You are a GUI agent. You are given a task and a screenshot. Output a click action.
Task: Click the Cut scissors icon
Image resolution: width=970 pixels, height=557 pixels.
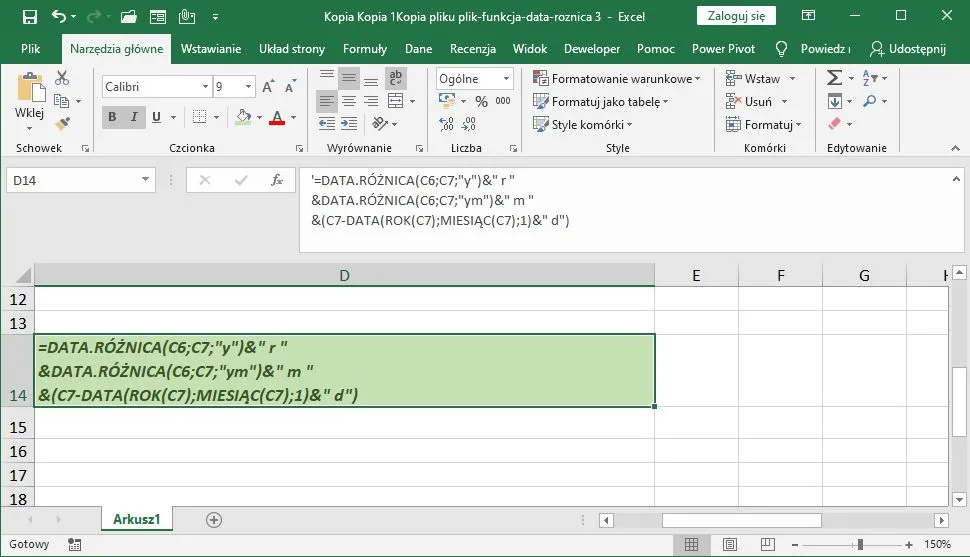click(62, 78)
